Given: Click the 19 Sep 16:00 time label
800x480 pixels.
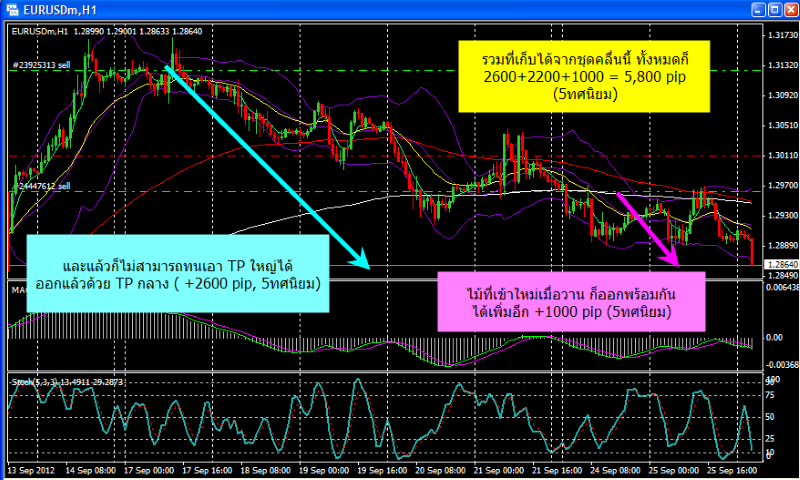Looking at the screenshot, I should click(x=382, y=470).
